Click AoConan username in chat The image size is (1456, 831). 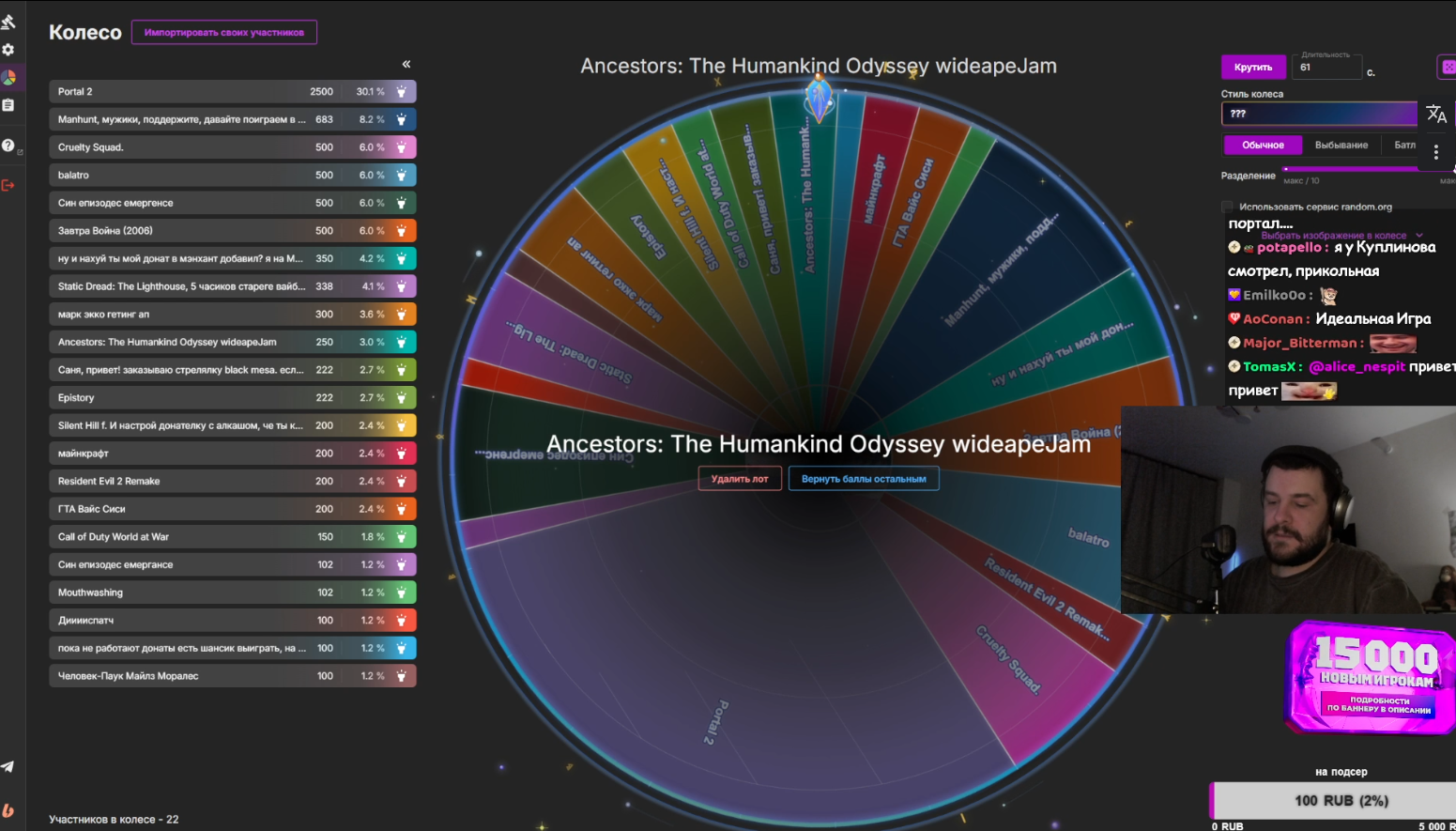pyautogui.click(x=1274, y=319)
